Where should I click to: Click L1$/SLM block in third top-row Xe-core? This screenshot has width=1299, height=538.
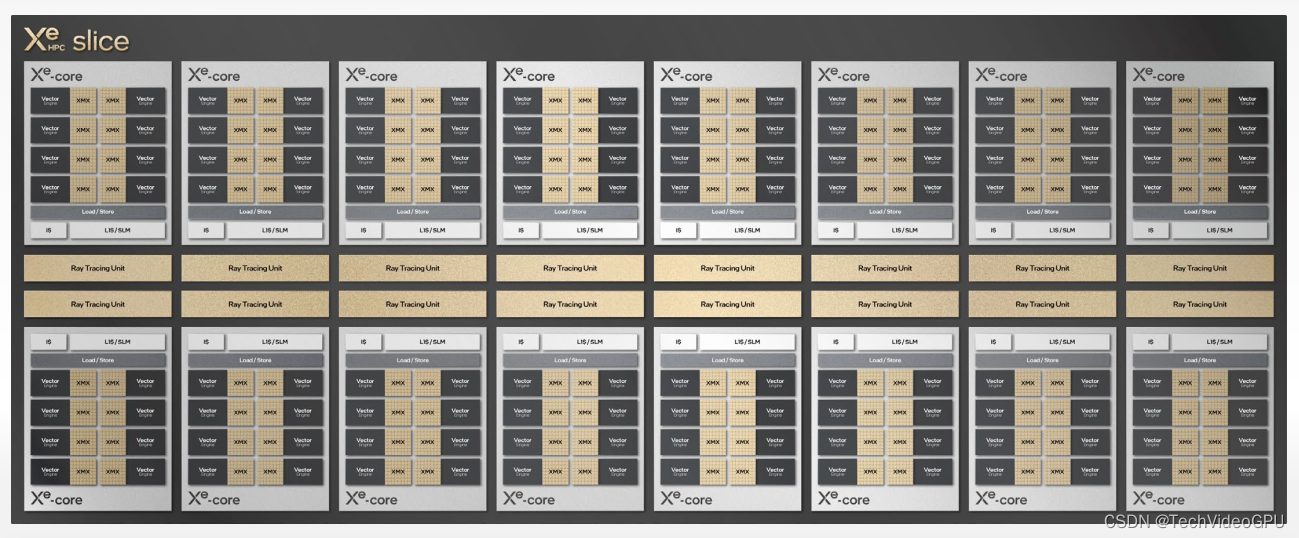pyautogui.click(x=432, y=230)
